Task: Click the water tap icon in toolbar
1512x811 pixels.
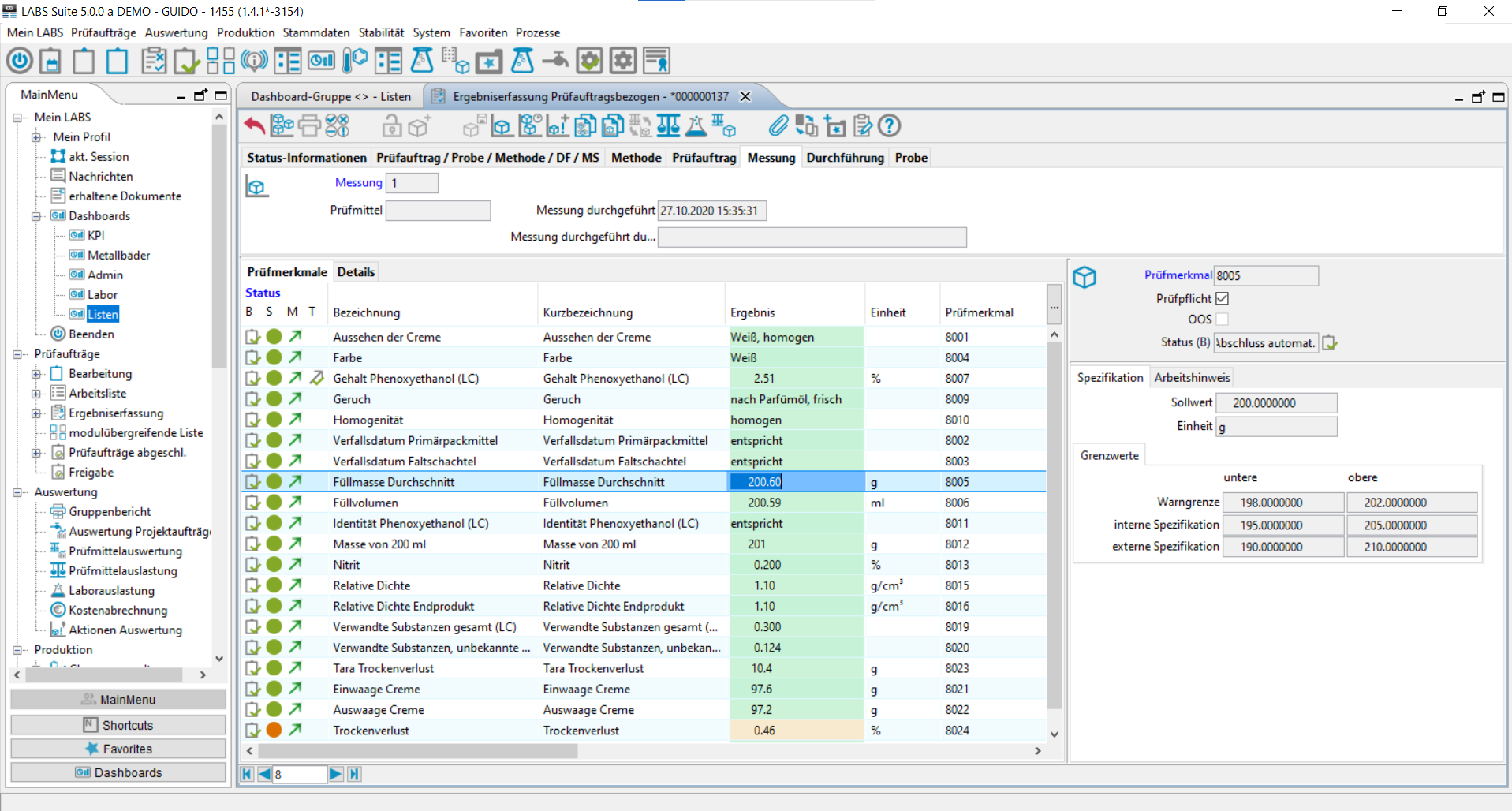Action: pyautogui.click(x=555, y=61)
